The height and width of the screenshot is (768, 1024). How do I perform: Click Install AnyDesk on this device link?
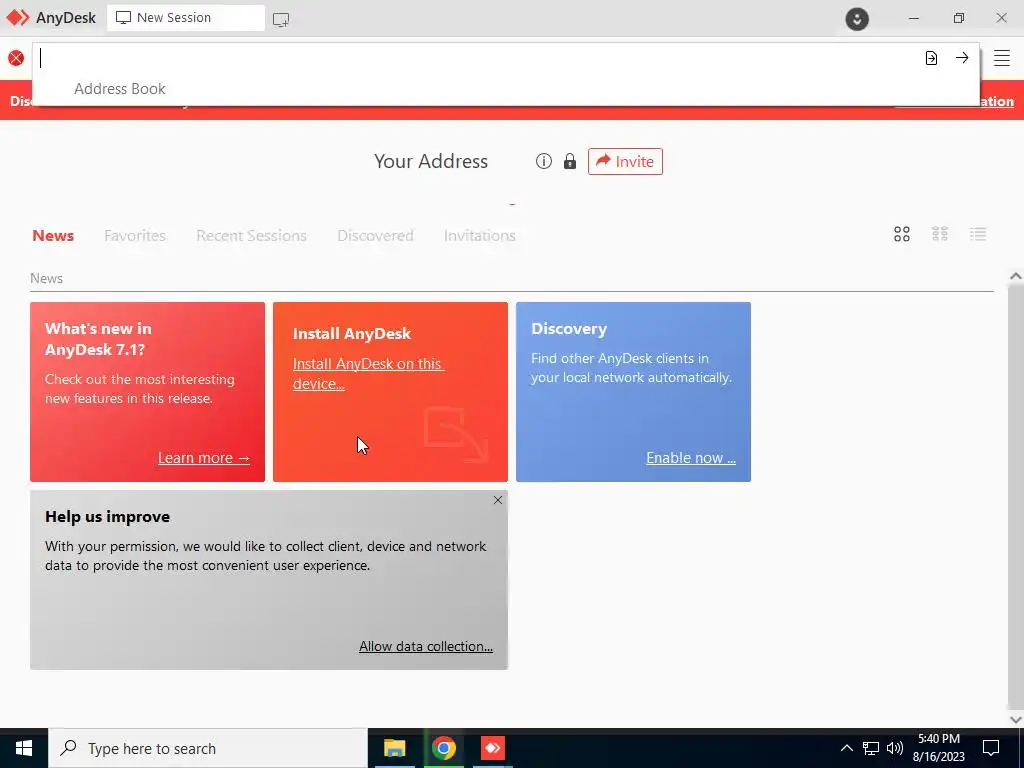point(368,374)
